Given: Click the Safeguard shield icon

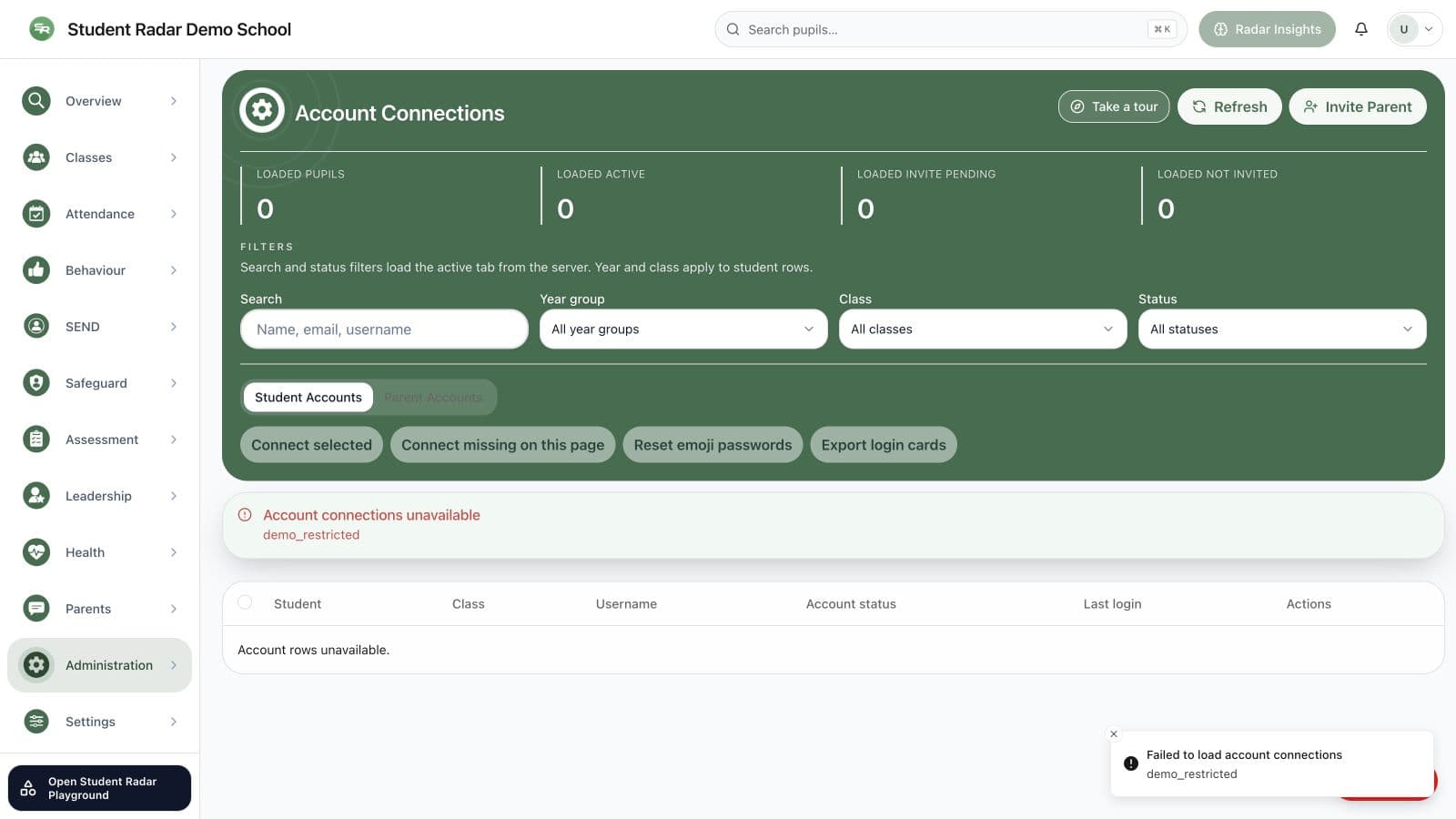Looking at the screenshot, I should (36, 383).
